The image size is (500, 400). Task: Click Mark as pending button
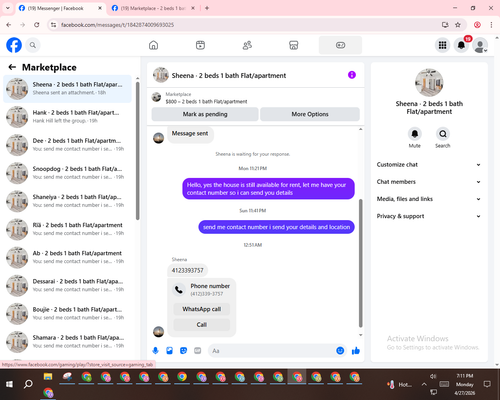(205, 114)
